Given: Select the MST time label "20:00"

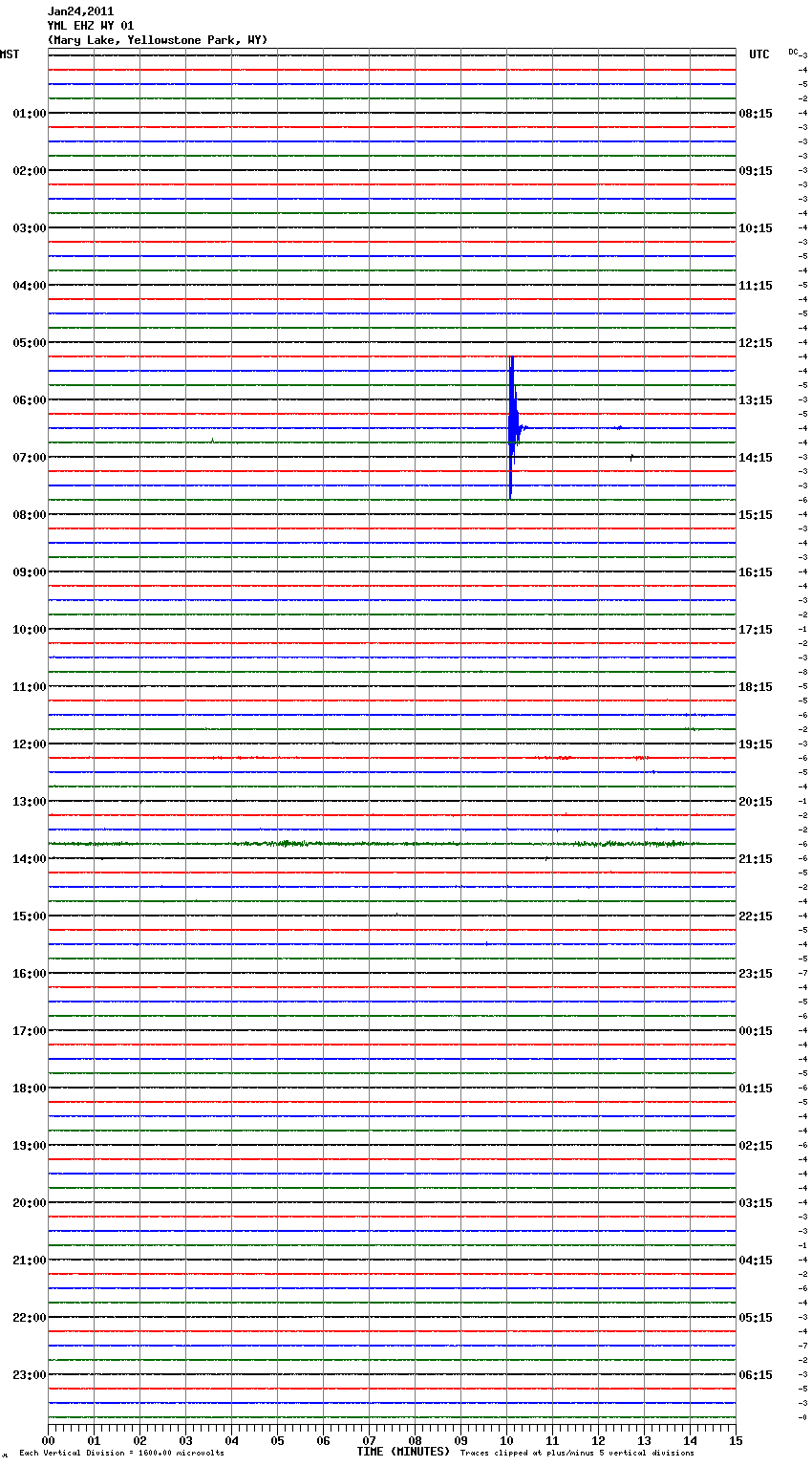Looking at the screenshot, I should point(30,1203).
